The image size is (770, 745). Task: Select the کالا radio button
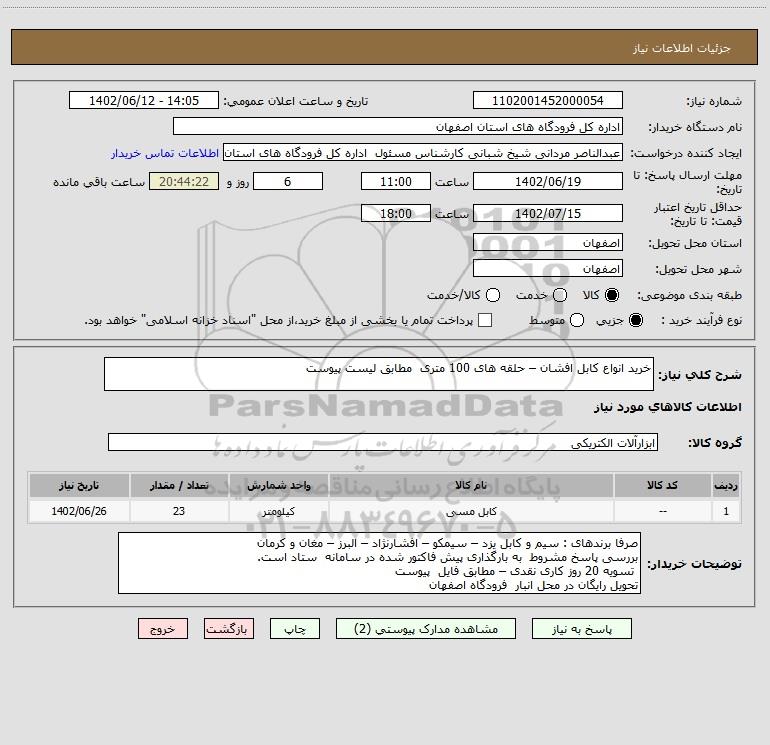click(612, 295)
